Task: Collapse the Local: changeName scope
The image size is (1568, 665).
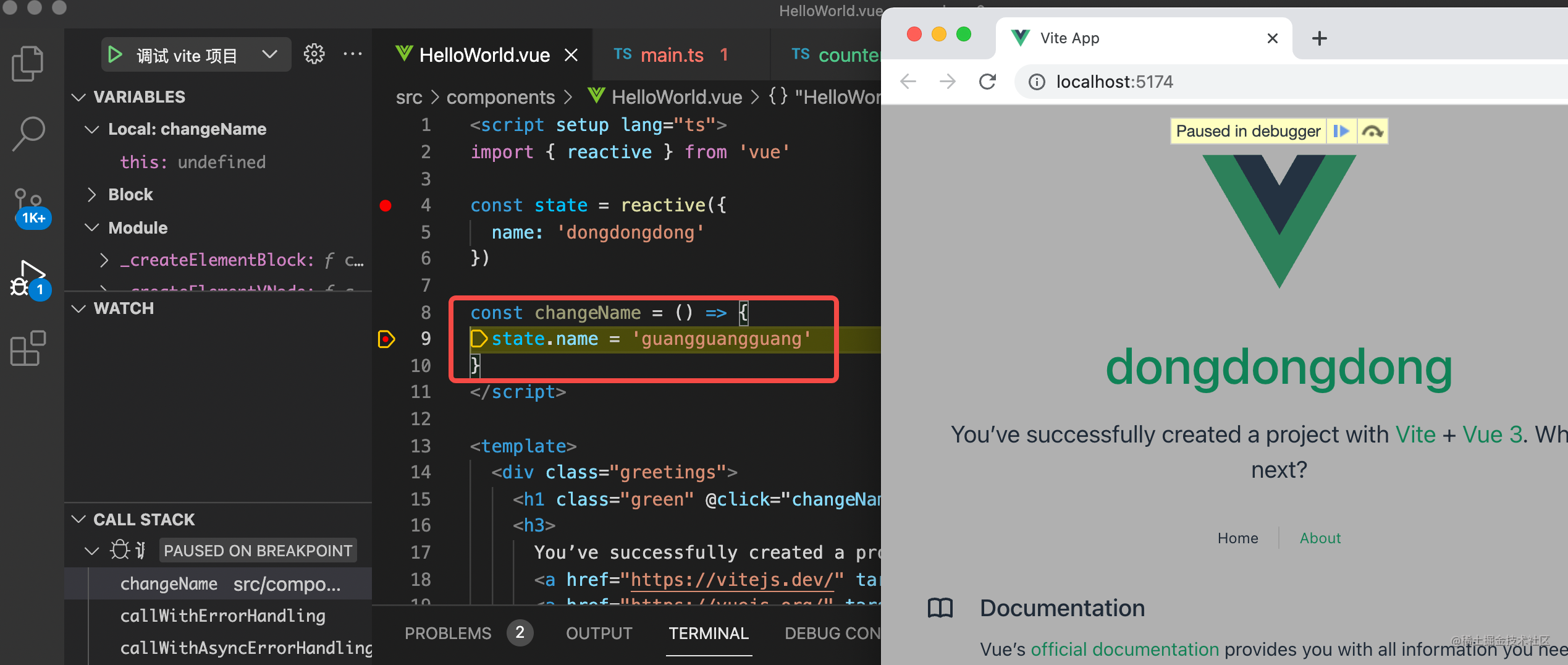Action: [92, 129]
